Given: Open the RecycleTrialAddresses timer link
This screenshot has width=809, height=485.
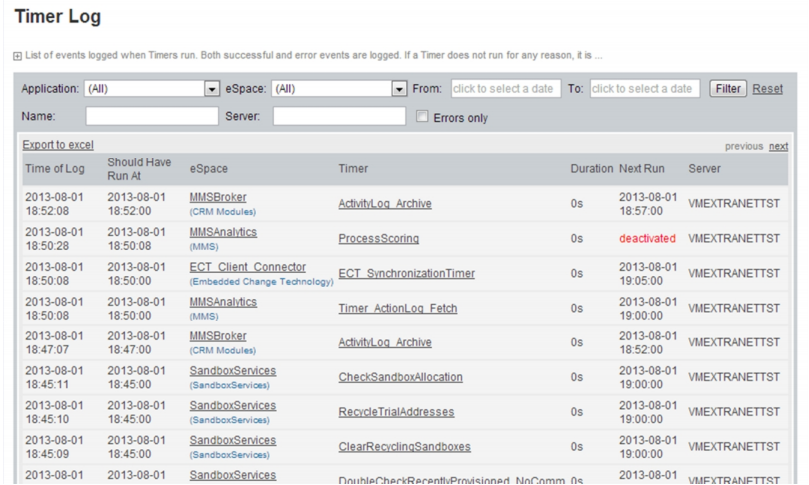Looking at the screenshot, I should (x=396, y=412).
